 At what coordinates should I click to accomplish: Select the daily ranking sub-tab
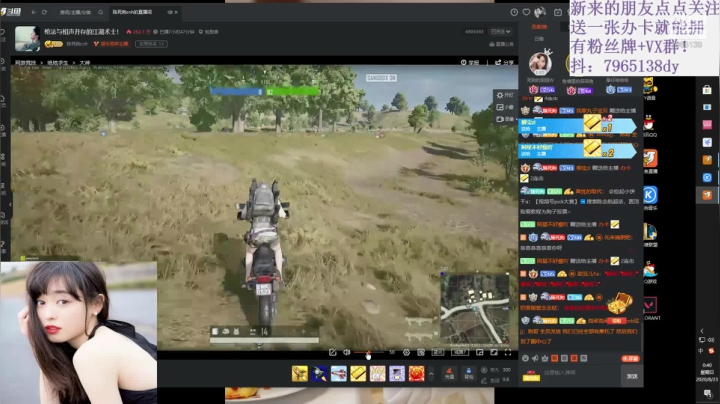pyautogui.click(x=539, y=39)
